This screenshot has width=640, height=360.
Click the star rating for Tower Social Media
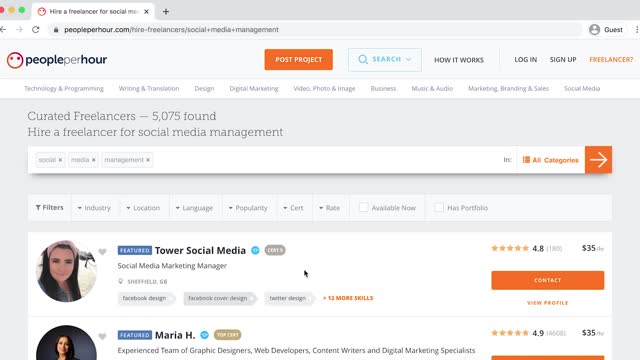(x=510, y=248)
